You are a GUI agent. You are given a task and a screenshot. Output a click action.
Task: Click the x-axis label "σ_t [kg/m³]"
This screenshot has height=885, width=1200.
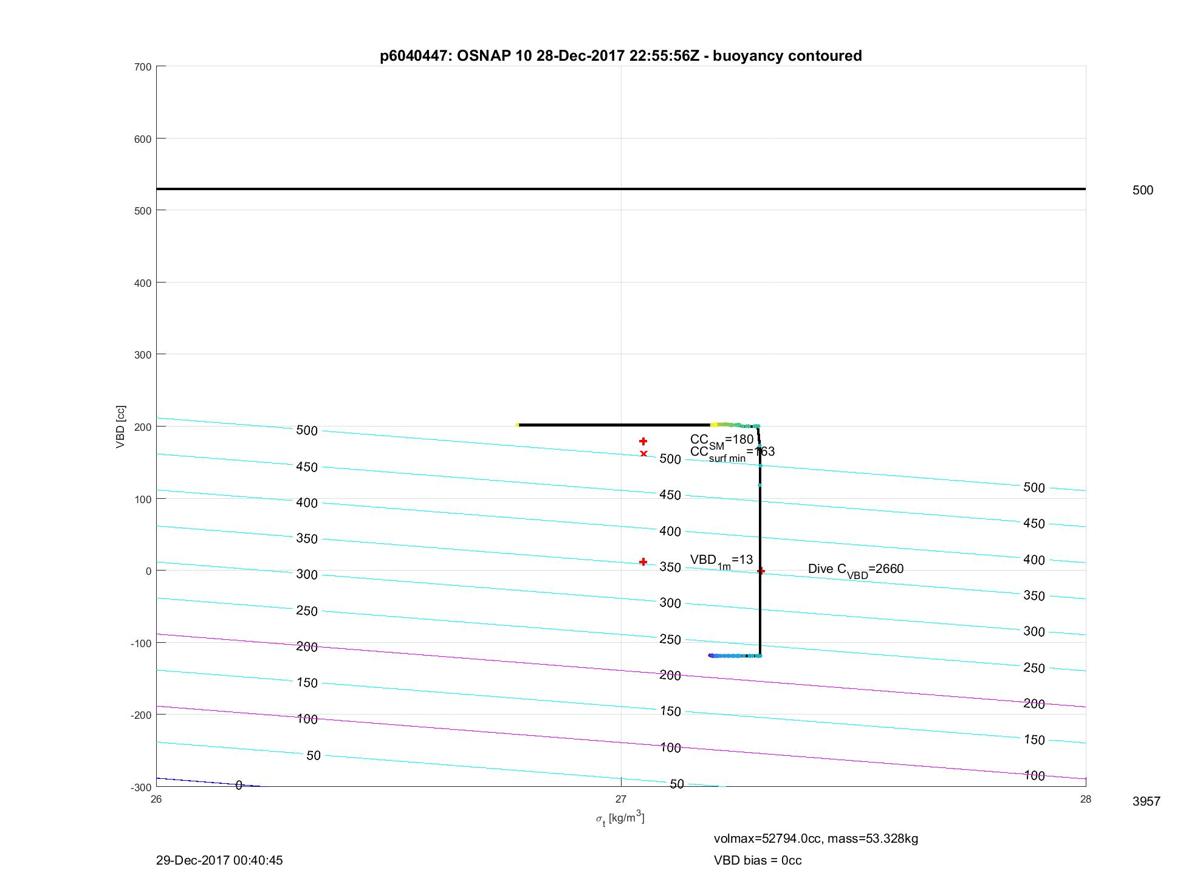[x=620, y=819]
